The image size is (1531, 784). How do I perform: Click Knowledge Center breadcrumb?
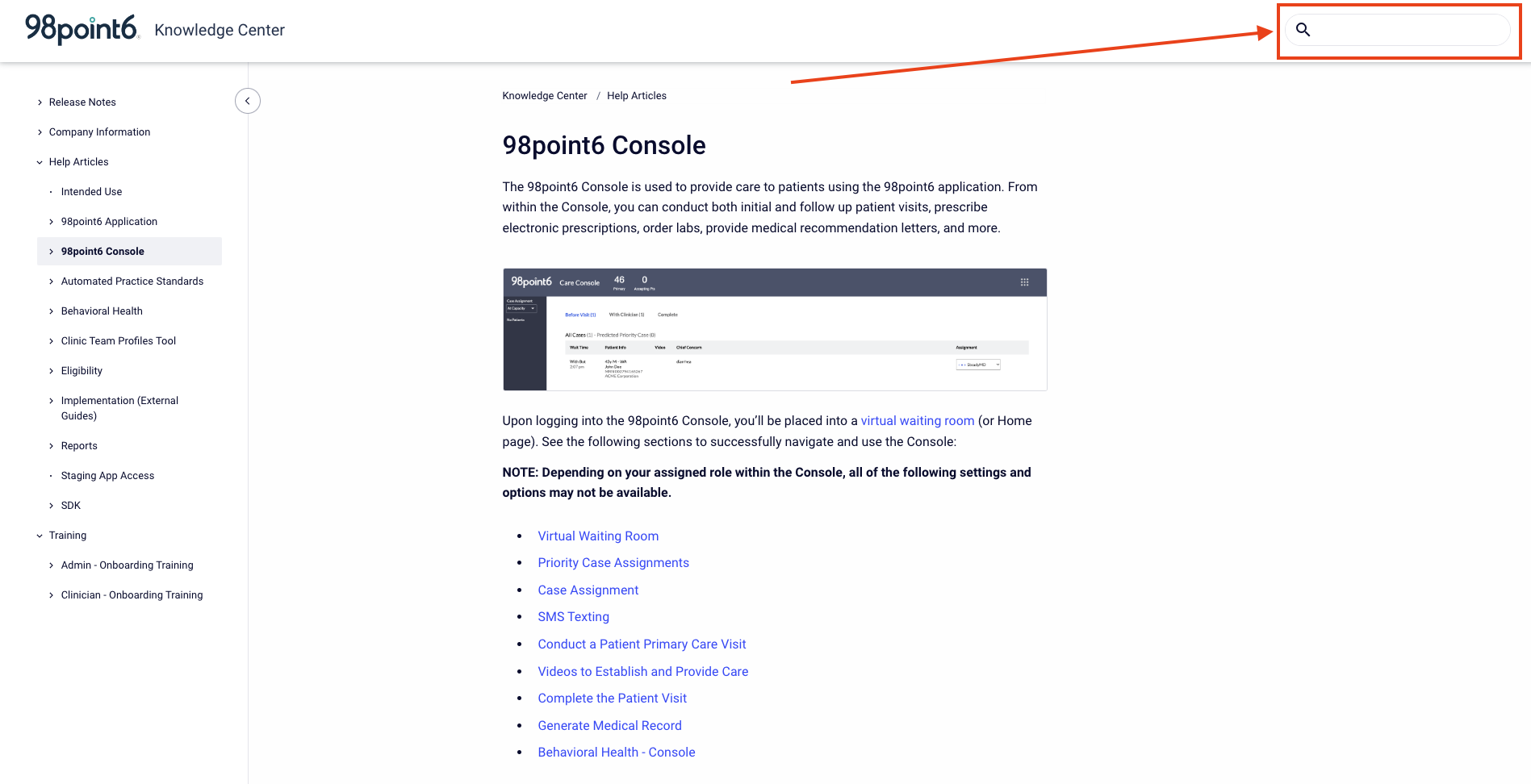click(545, 96)
